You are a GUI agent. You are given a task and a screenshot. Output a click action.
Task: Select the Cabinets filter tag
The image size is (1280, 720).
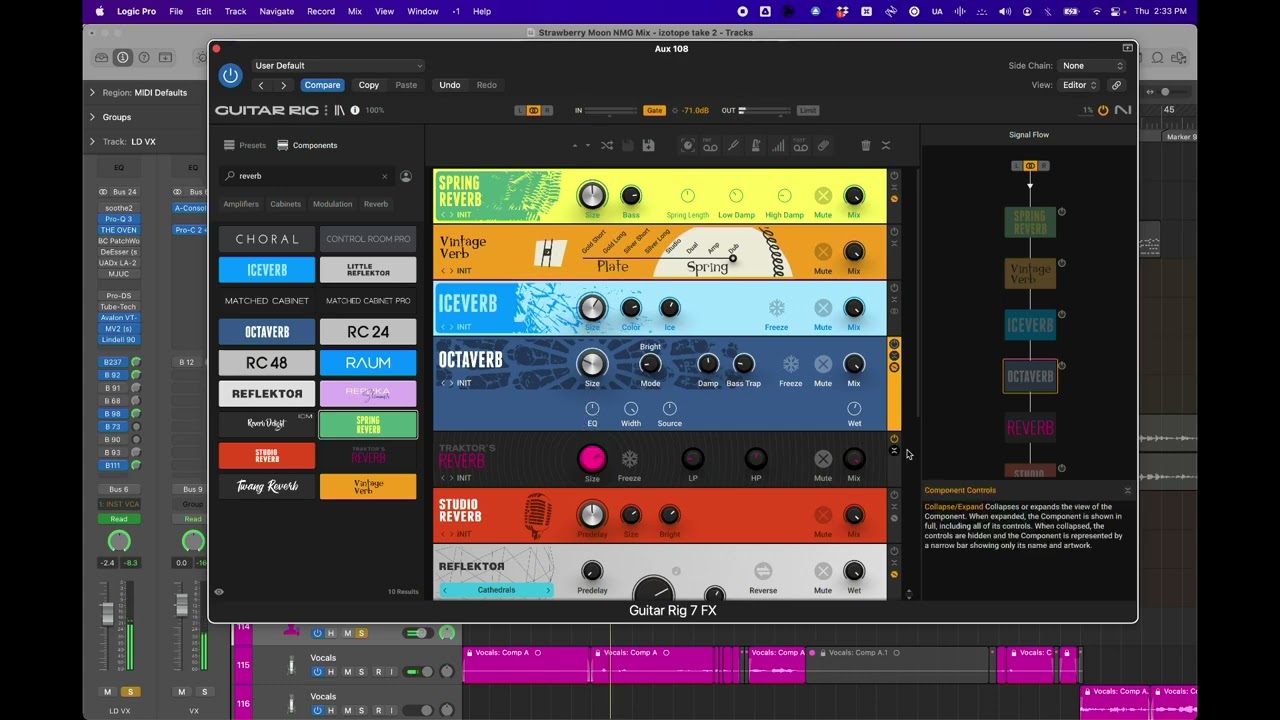point(286,204)
